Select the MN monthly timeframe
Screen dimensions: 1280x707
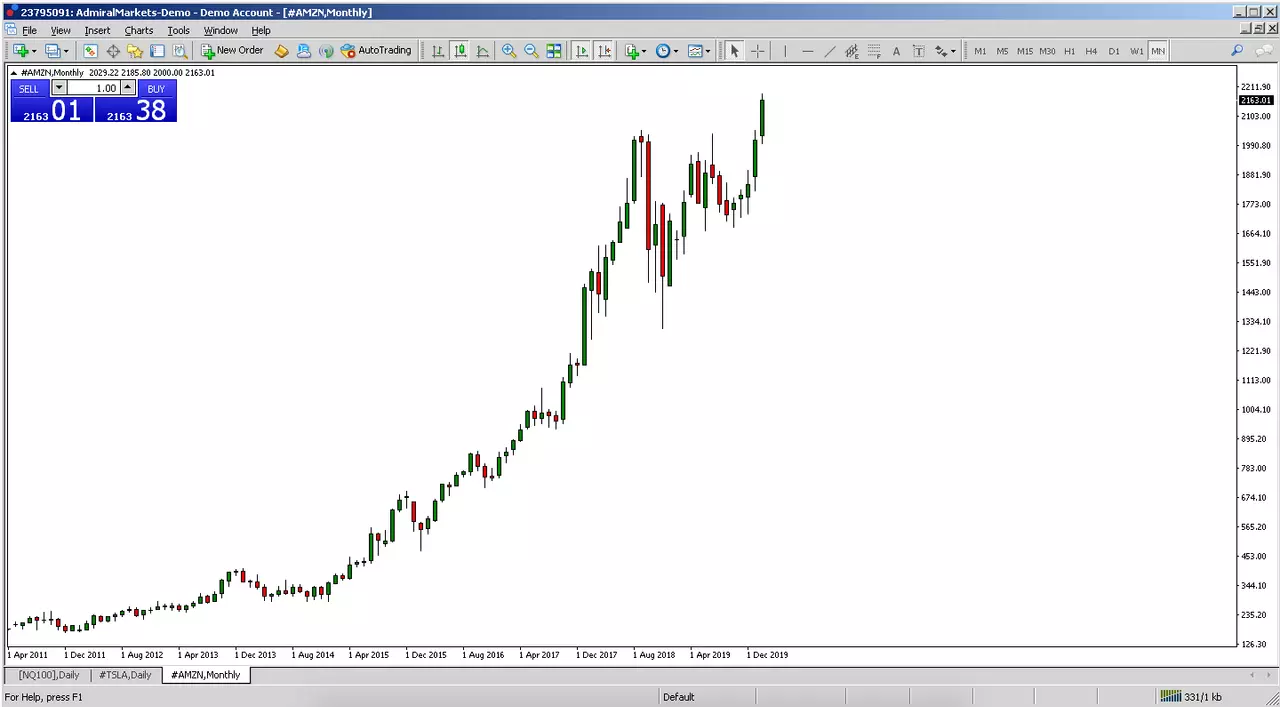tap(1158, 51)
